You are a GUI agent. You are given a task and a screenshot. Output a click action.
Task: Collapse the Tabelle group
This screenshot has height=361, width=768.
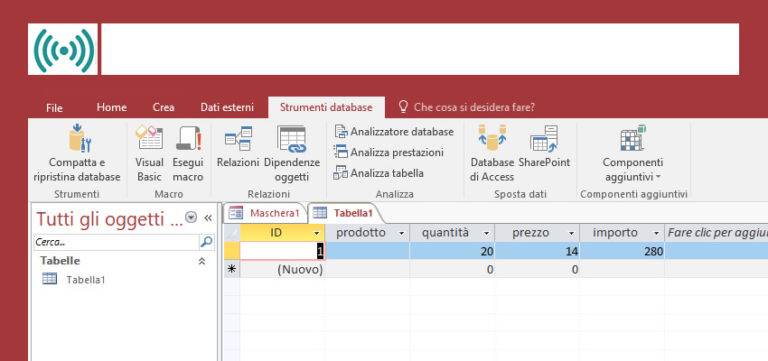point(201,261)
